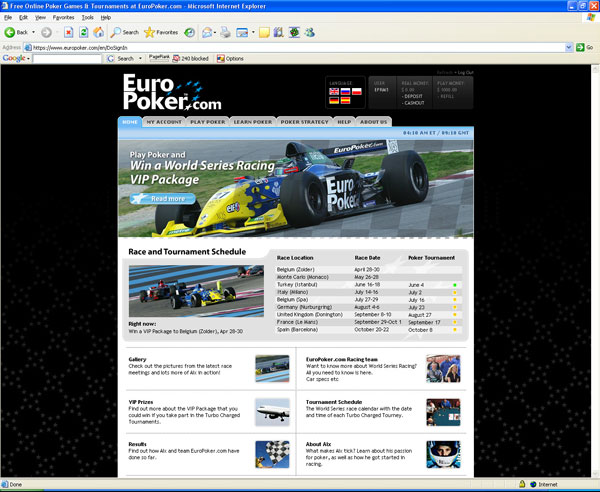This screenshot has height=492, width=600.
Task: Click the lock icon in status bar
Action: (x=522, y=484)
